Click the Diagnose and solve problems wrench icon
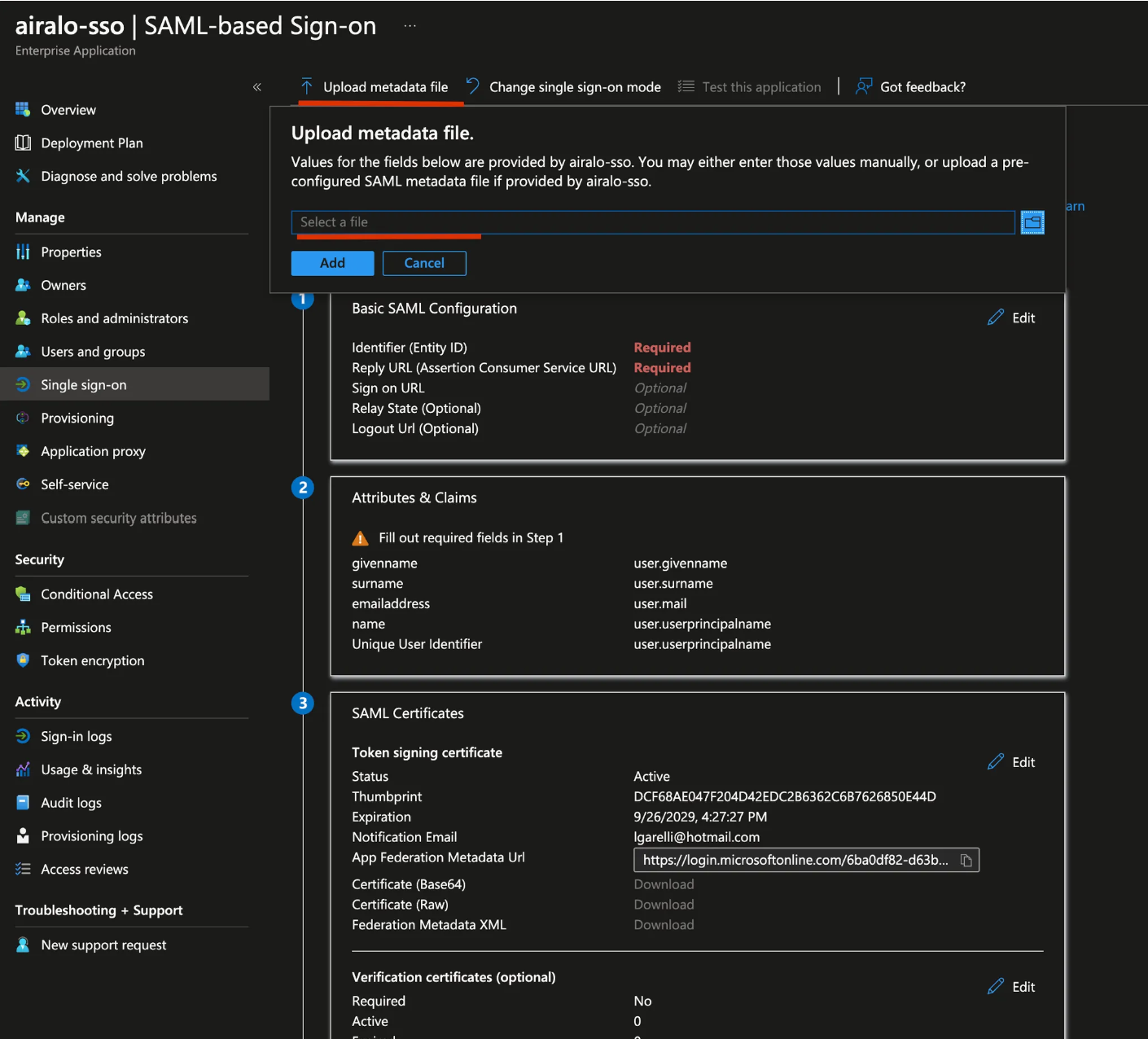Screen dimensions: 1148x1039 (23, 176)
